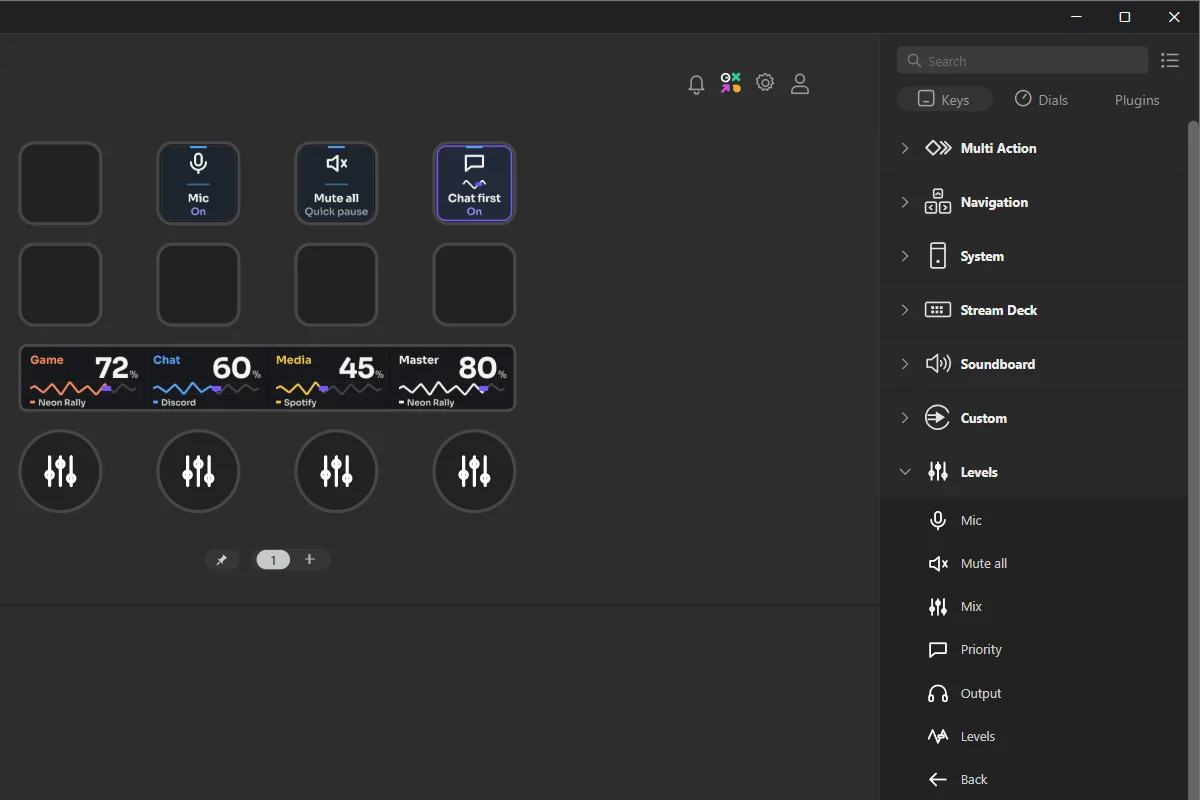Click the Soundboard label text
Viewport: 1200px width, 800px height.
tap(997, 364)
